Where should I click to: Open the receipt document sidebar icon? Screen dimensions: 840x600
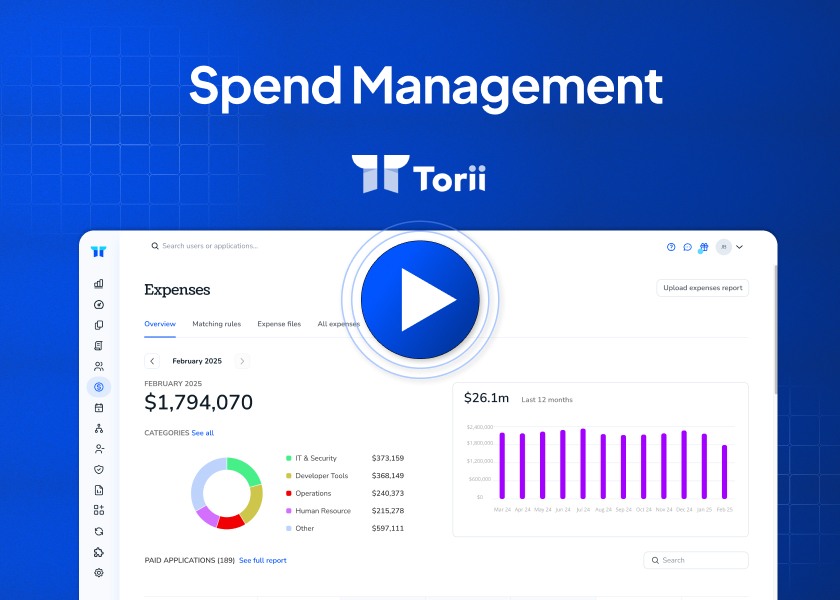coord(99,346)
